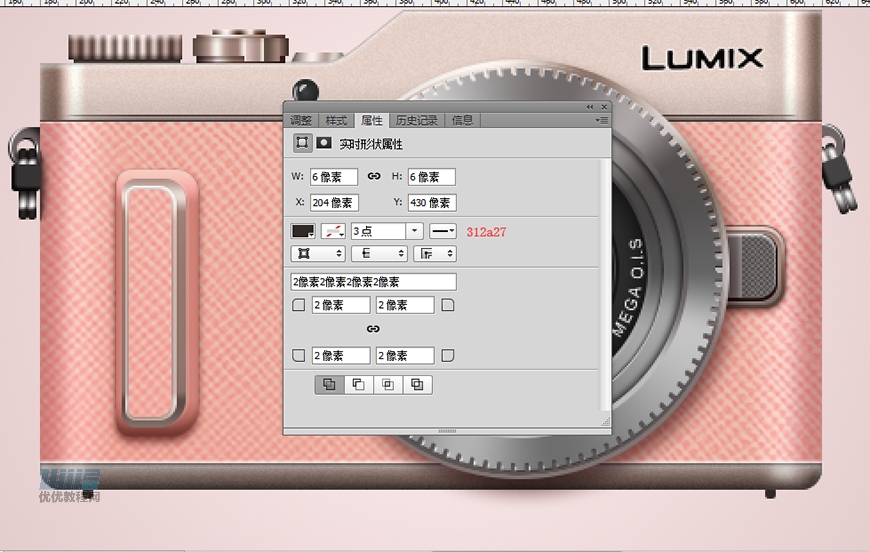The height and width of the screenshot is (552, 870).
Task: Select the intersect shape areas operation
Action: click(388, 384)
